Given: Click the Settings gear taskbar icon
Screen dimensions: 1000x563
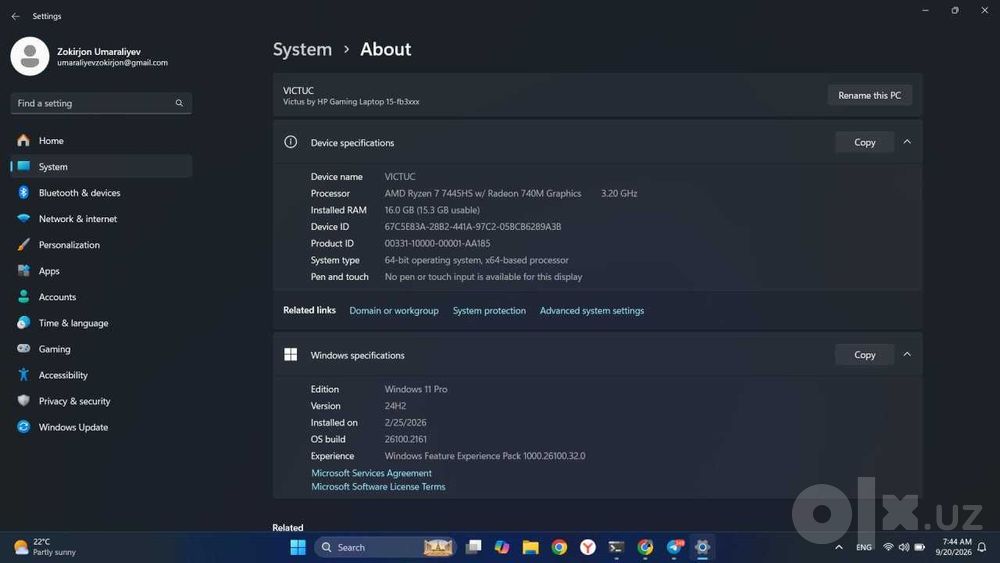Looking at the screenshot, I should pyautogui.click(x=702, y=547).
